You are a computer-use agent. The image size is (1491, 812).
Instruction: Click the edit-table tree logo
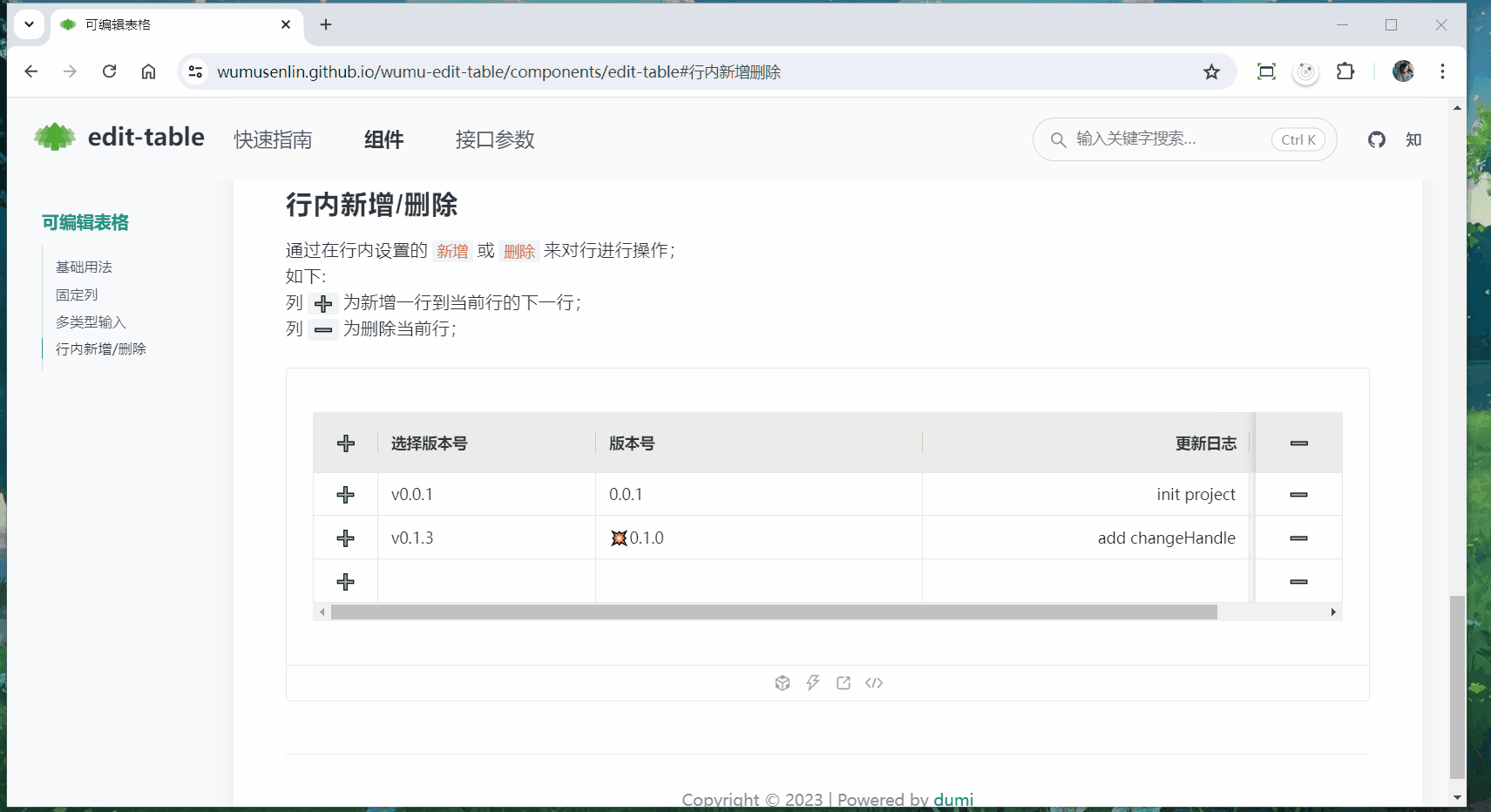tap(52, 137)
